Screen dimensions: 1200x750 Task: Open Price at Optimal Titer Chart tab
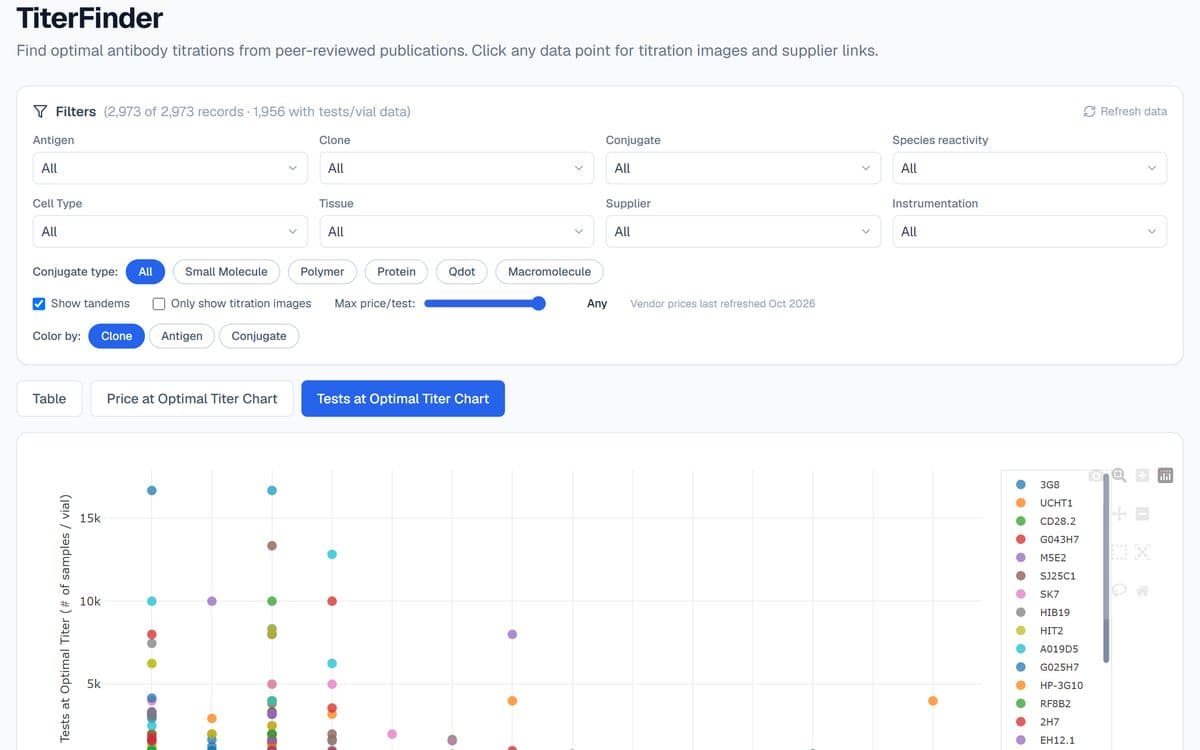[192, 398]
